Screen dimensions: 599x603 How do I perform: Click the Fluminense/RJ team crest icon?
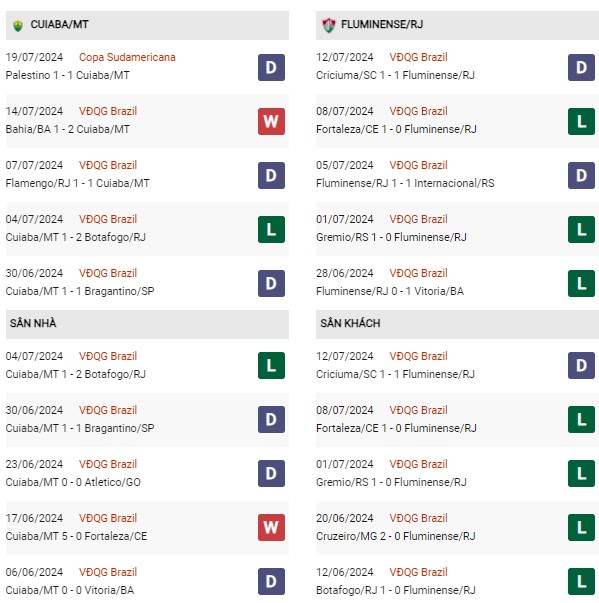(x=329, y=25)
